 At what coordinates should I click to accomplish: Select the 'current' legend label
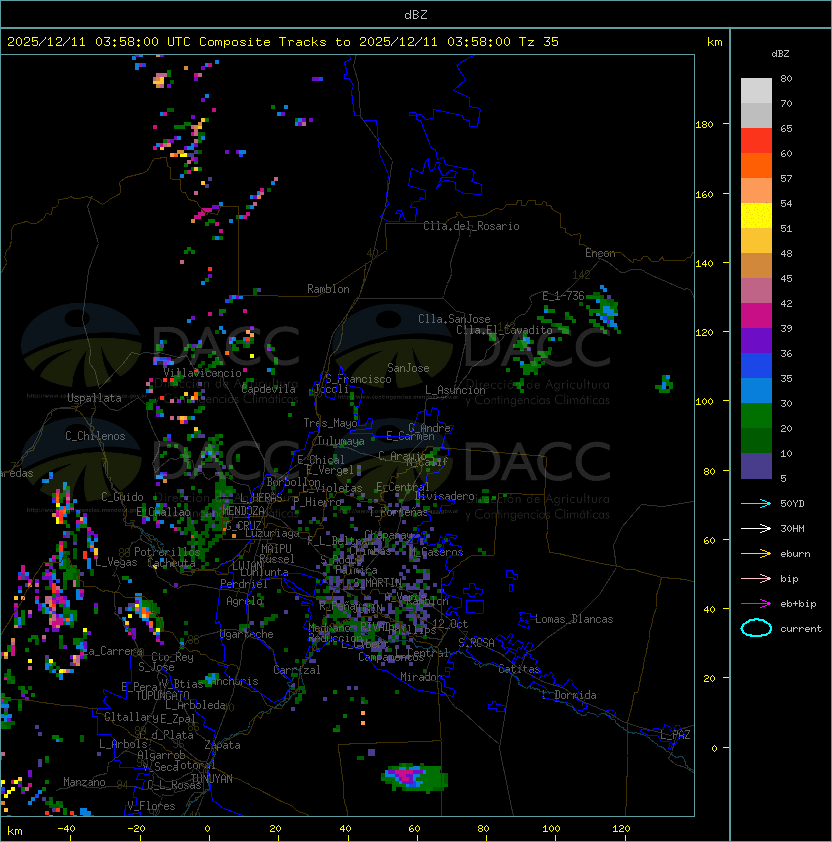pos(801,629)
